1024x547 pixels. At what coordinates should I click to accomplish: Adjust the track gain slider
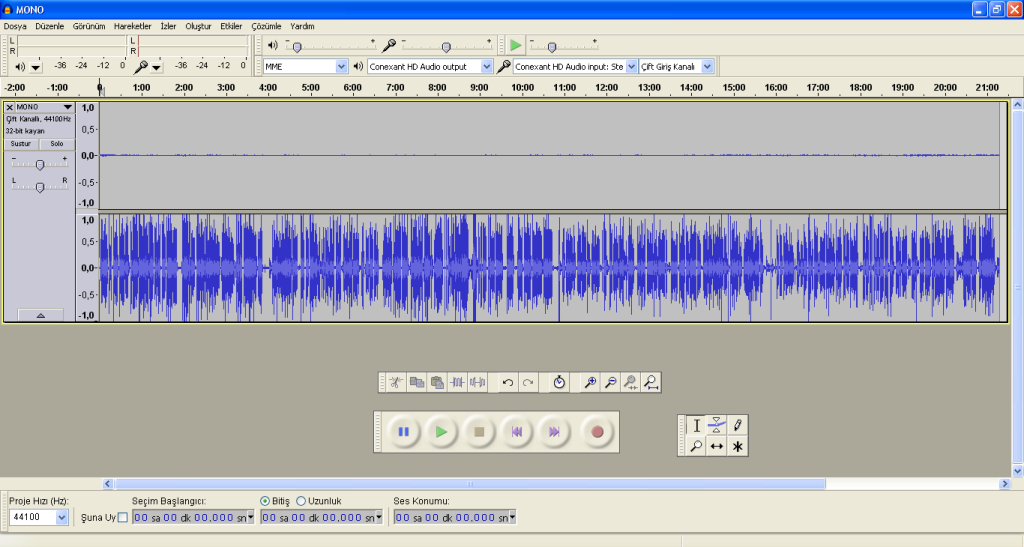tap(40, 165)
